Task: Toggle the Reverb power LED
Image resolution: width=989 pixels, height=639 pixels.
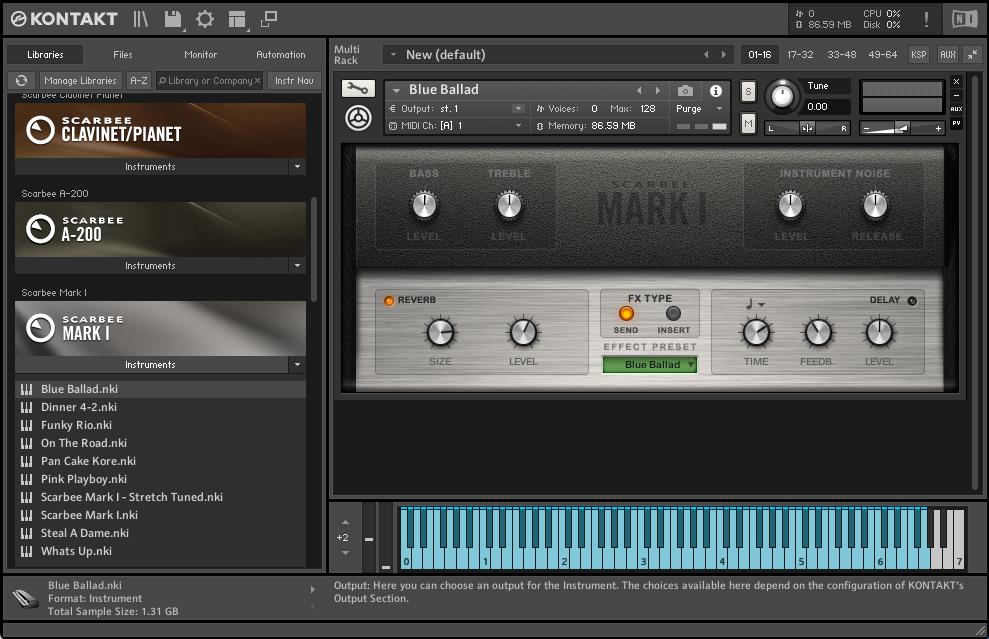Action: 389,300
